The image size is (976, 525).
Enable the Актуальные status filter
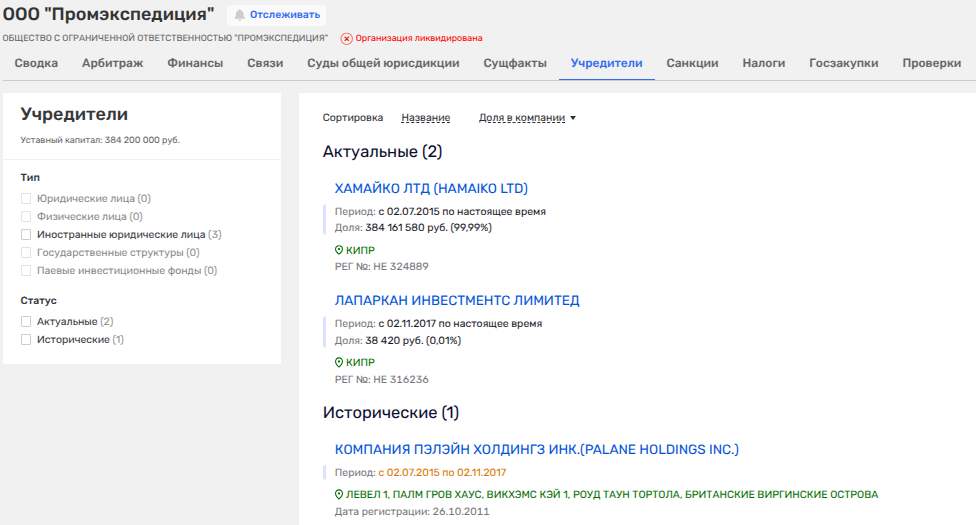coord(26,322)
